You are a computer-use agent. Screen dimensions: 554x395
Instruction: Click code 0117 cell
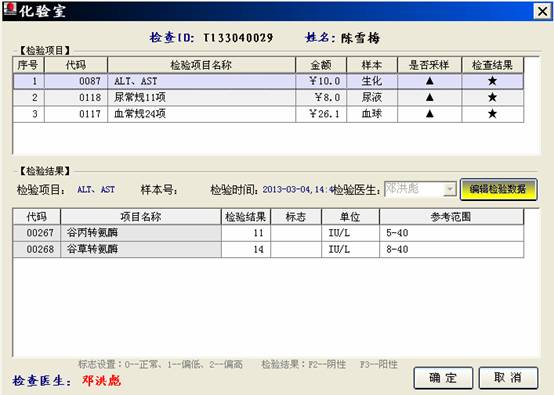pyautogui.click(x=76, y=114)
